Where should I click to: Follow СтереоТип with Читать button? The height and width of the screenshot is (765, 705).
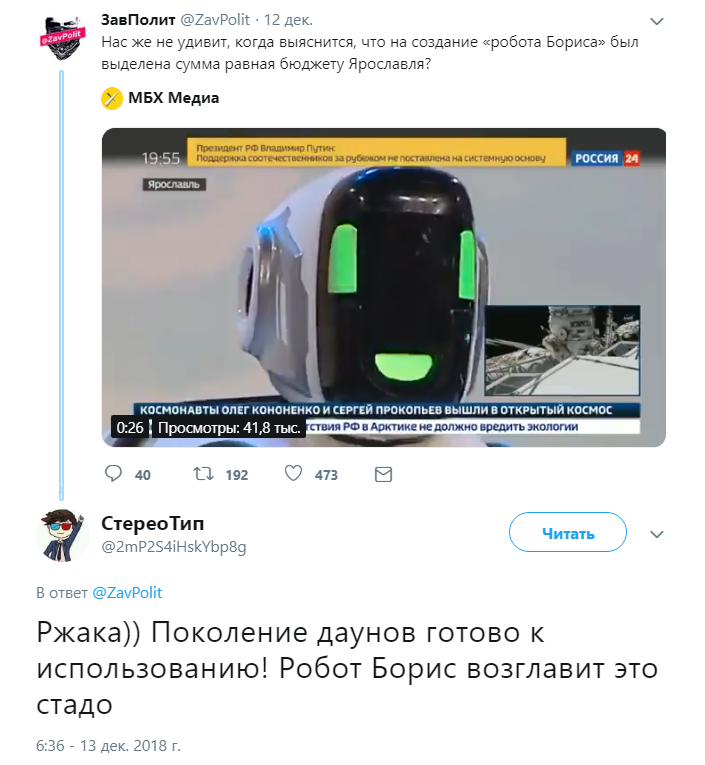[x=567, y=532]
